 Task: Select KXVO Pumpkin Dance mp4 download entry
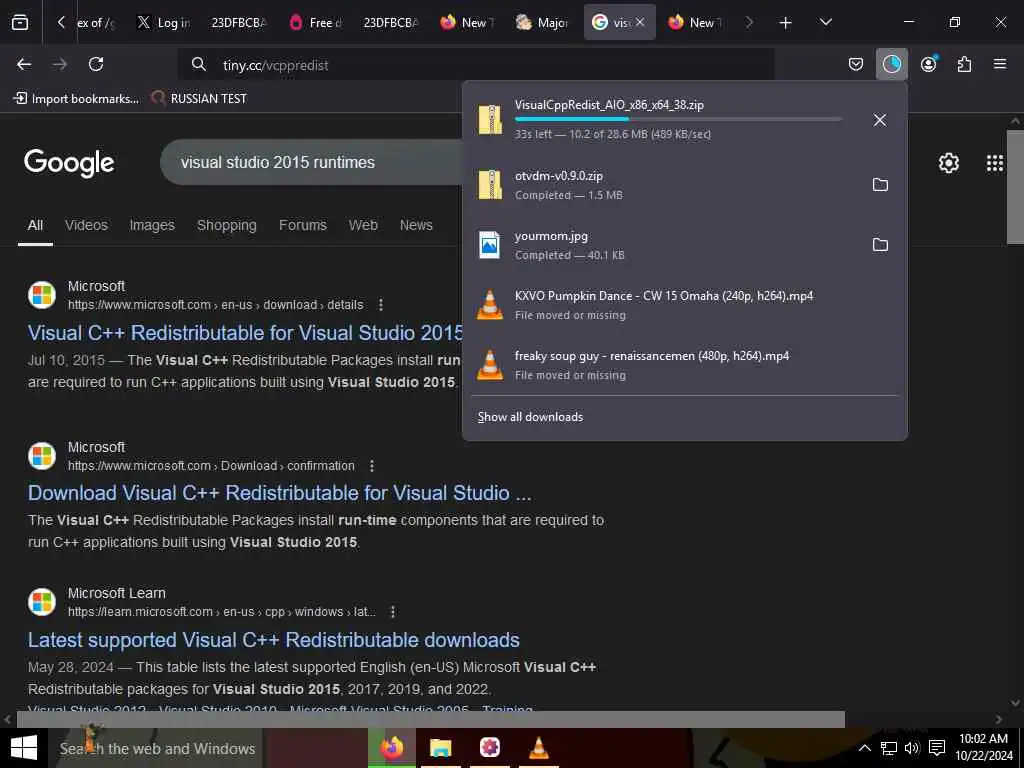click(684, 305)
